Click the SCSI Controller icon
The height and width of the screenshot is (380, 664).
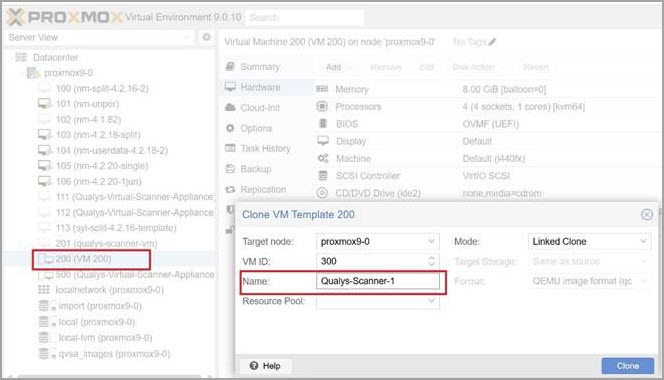tap(323, 175)
